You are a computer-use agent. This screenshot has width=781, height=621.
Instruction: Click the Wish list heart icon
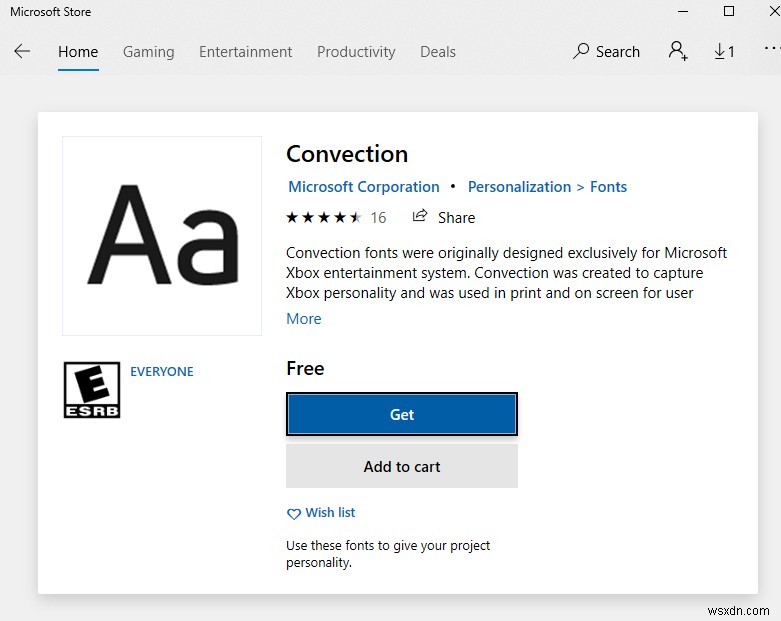point(294,514)
